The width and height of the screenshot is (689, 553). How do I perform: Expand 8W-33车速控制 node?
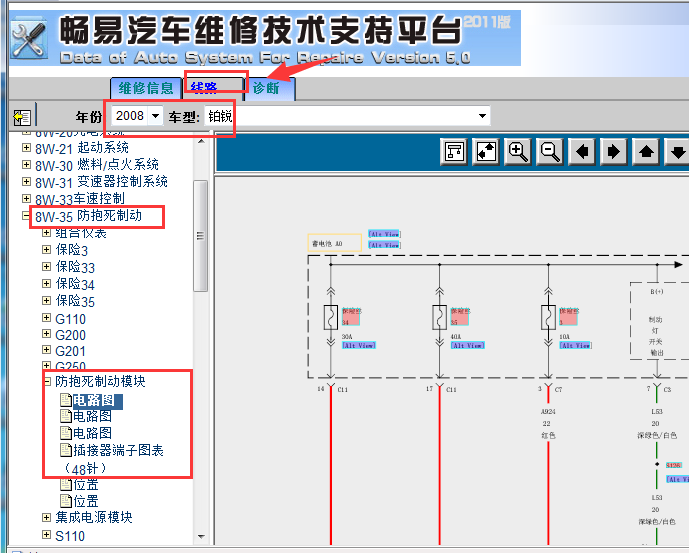26,199
